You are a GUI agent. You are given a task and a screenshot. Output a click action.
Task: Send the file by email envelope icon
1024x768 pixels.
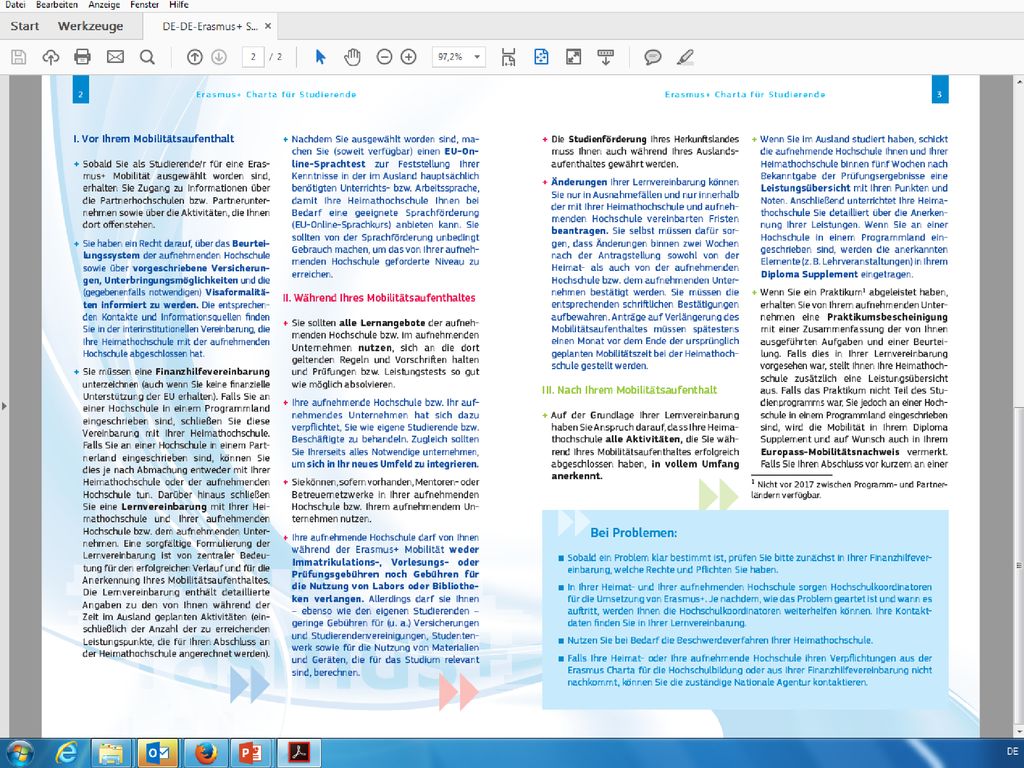tap(115, 57)
